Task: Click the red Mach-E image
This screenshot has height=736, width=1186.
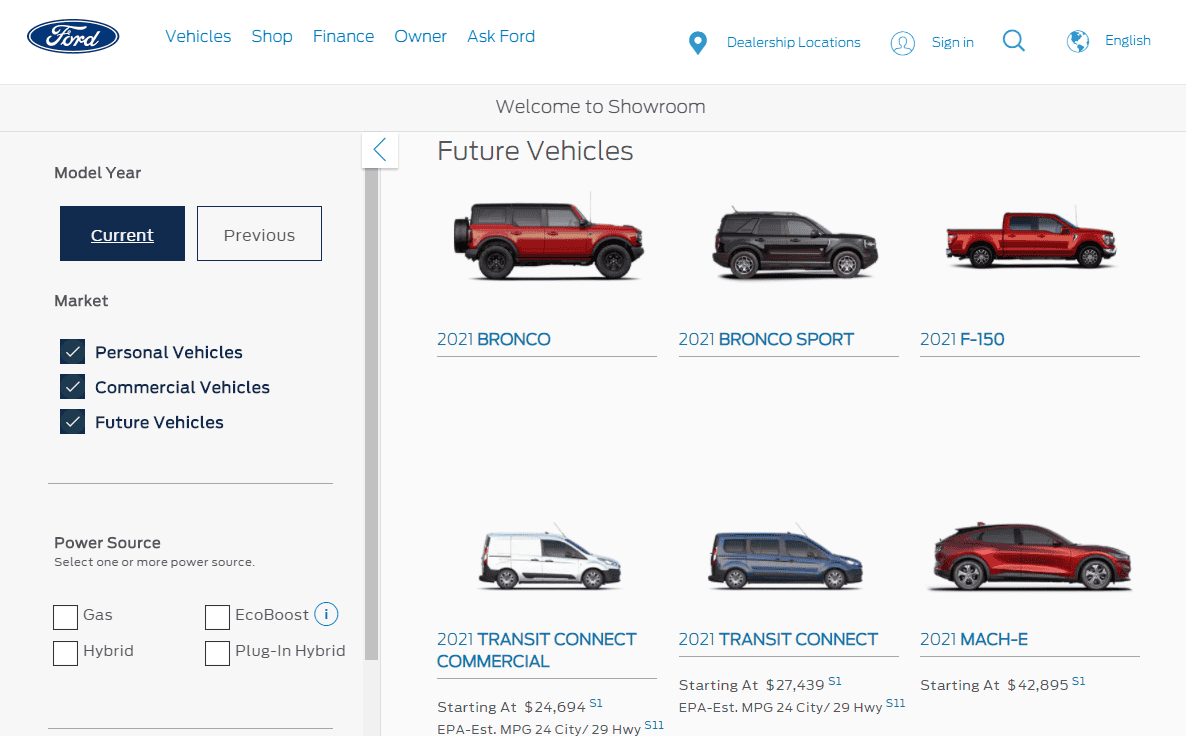Action: coord(1030,557)
